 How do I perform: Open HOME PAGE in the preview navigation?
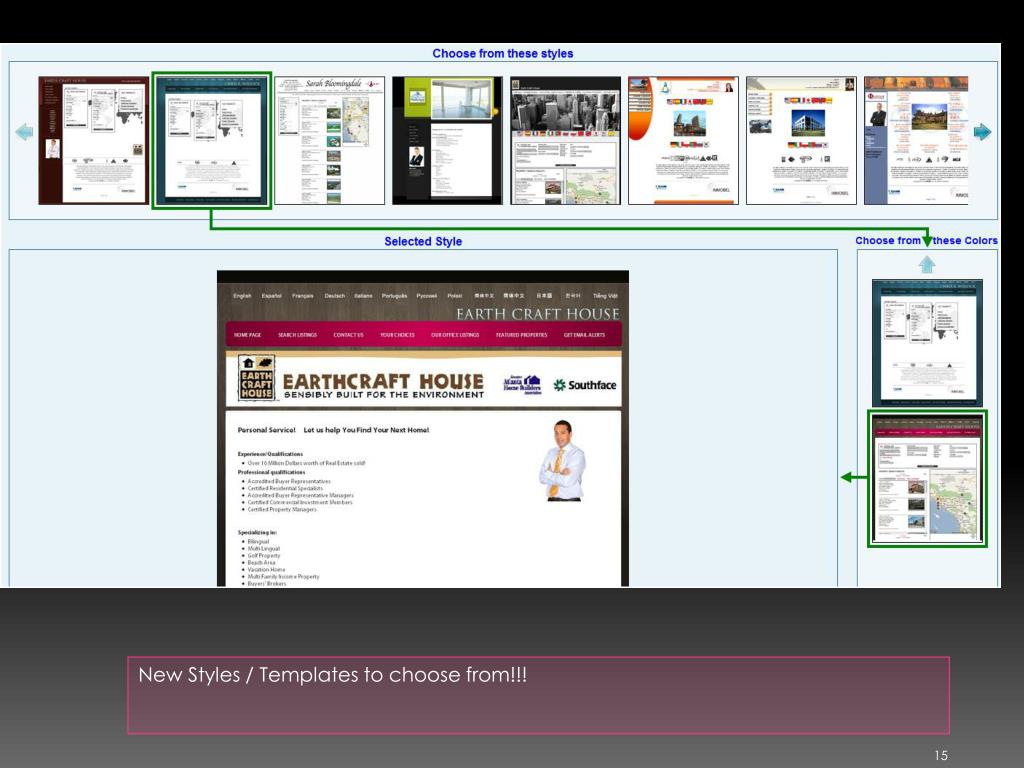(248, 335)
